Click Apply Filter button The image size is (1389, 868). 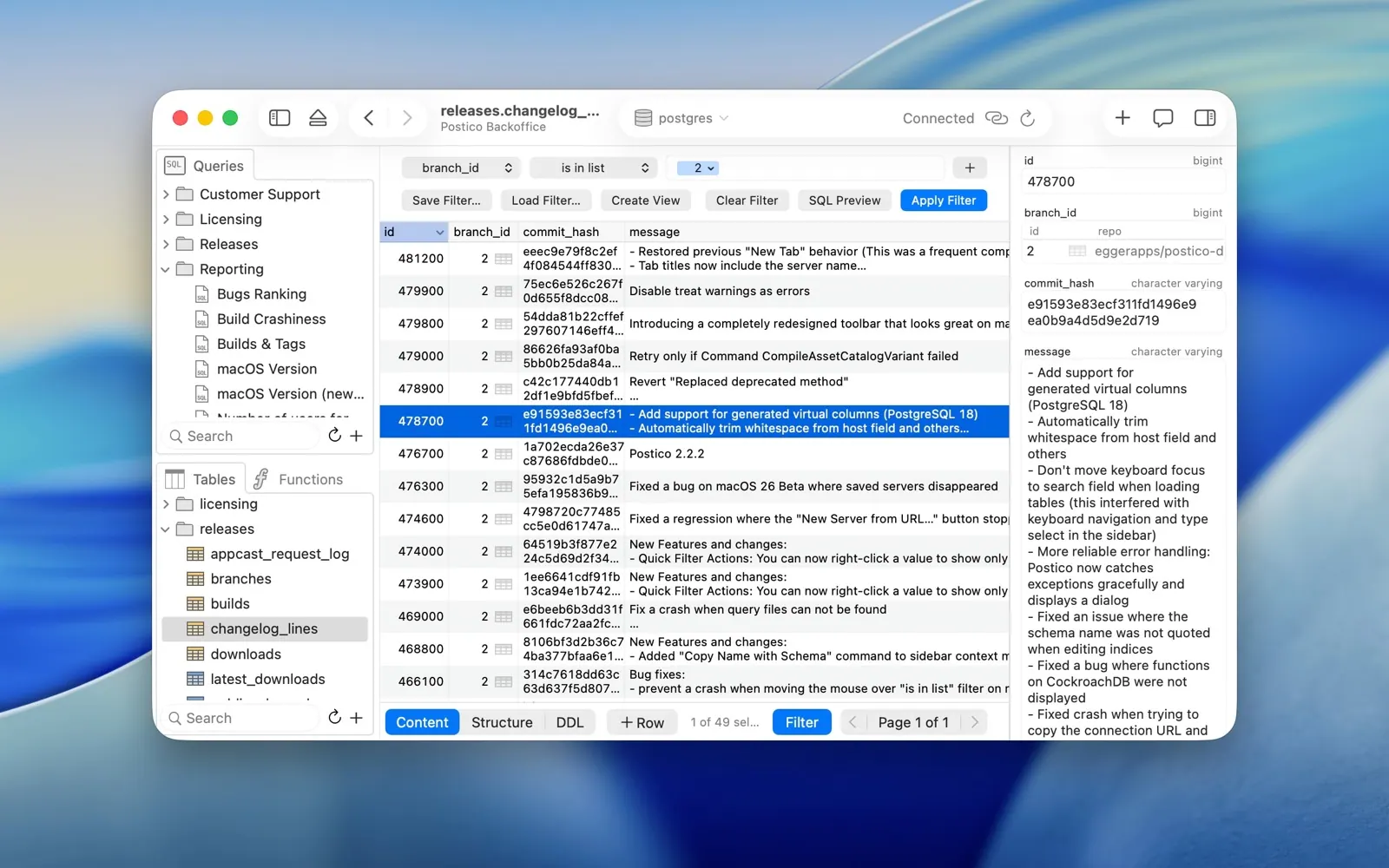pos(944,201)
